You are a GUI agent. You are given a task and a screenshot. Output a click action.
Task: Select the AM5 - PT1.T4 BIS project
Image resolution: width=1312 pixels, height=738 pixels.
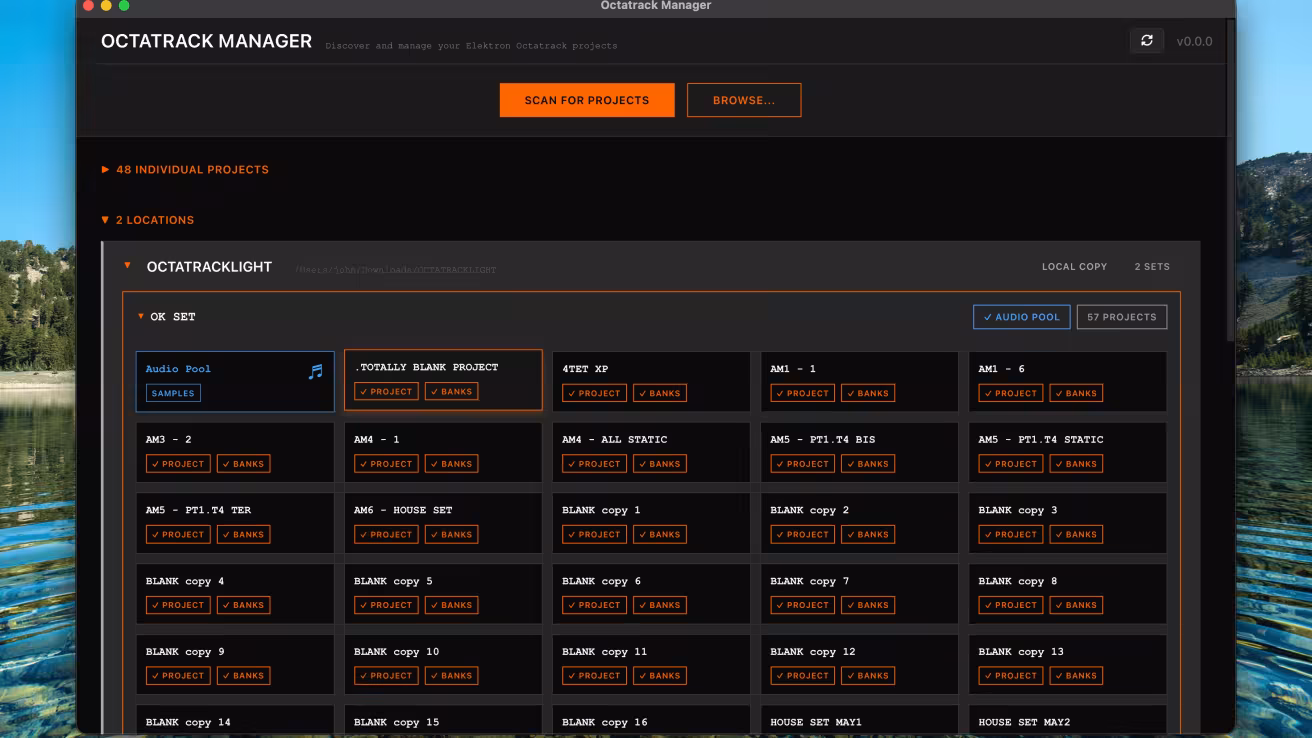tap(859, 452)
